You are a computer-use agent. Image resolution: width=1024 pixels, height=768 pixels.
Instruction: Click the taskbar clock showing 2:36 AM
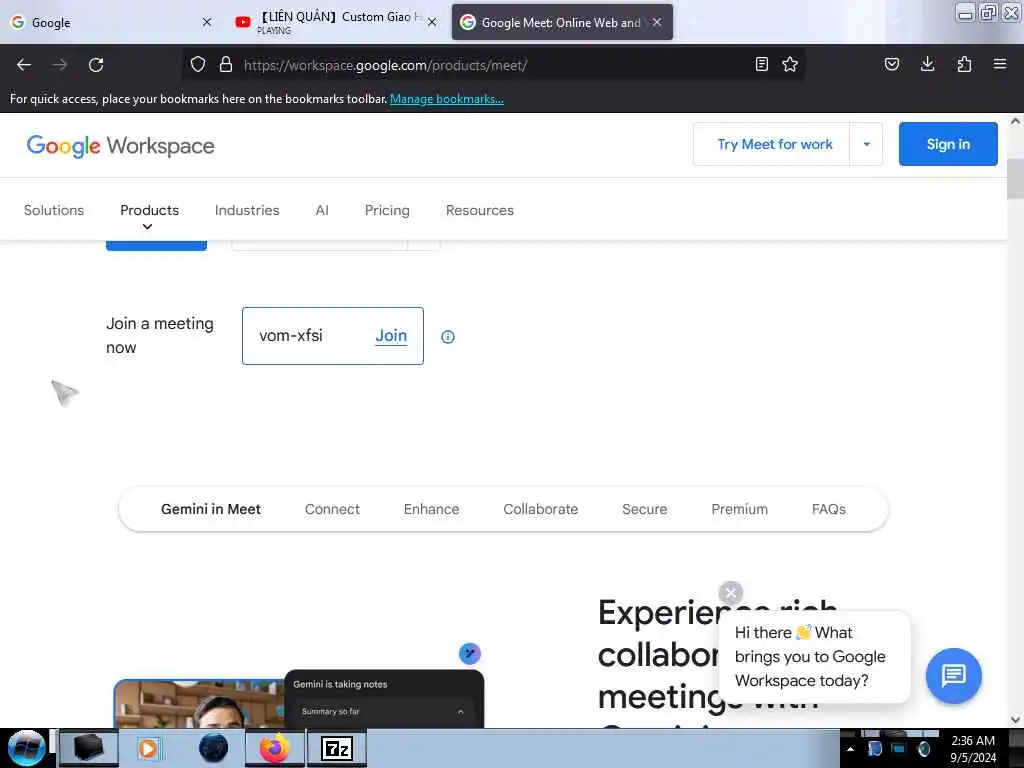click(x=973, y=748)
